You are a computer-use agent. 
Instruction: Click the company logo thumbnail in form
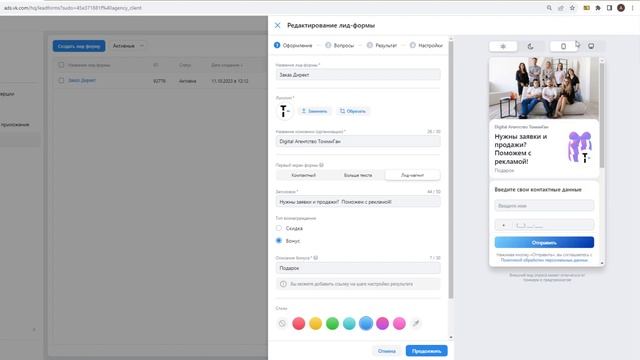click(x=284, y=111)
